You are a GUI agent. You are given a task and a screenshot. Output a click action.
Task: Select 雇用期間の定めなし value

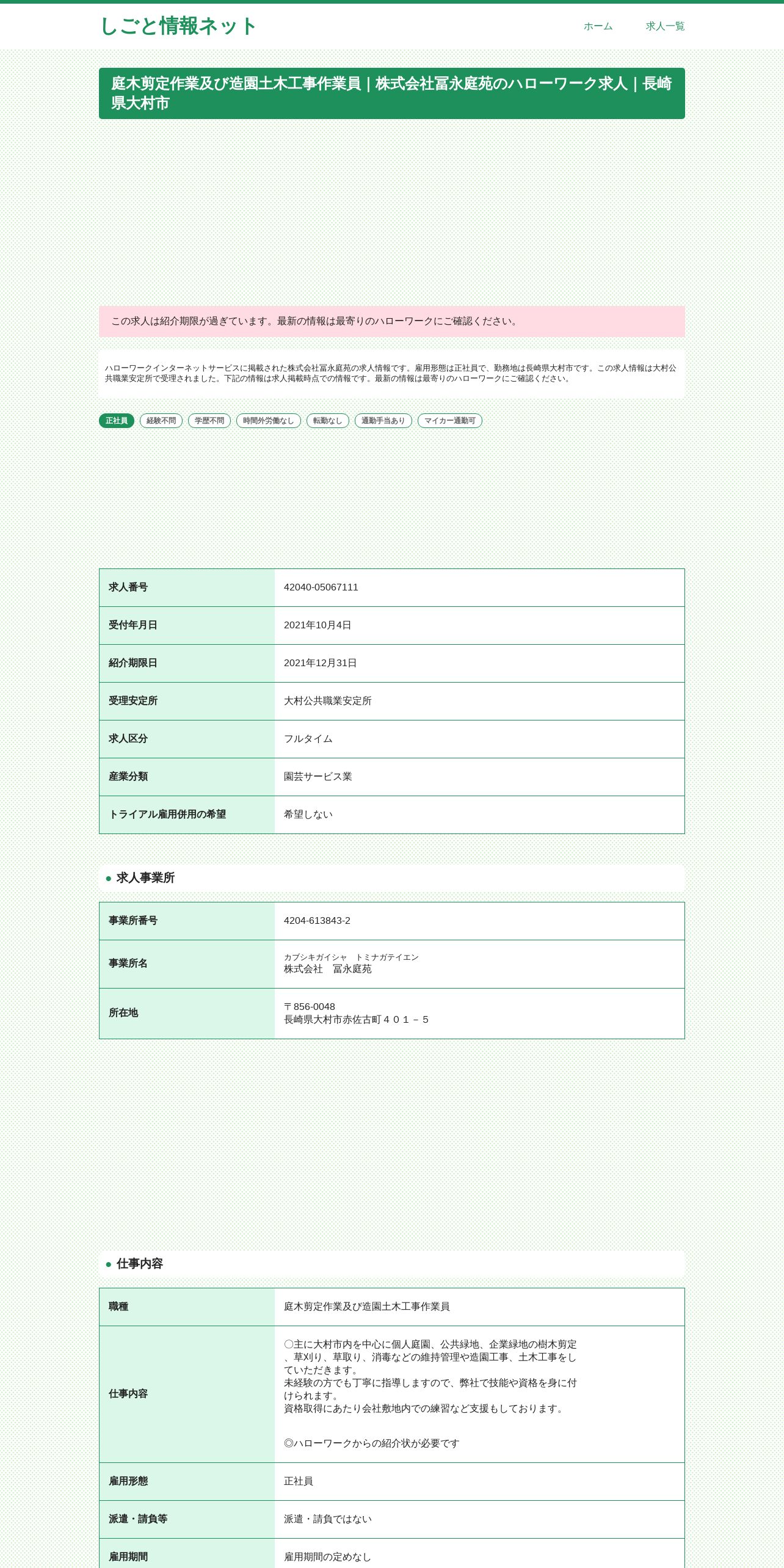(x=328, y=1557)
